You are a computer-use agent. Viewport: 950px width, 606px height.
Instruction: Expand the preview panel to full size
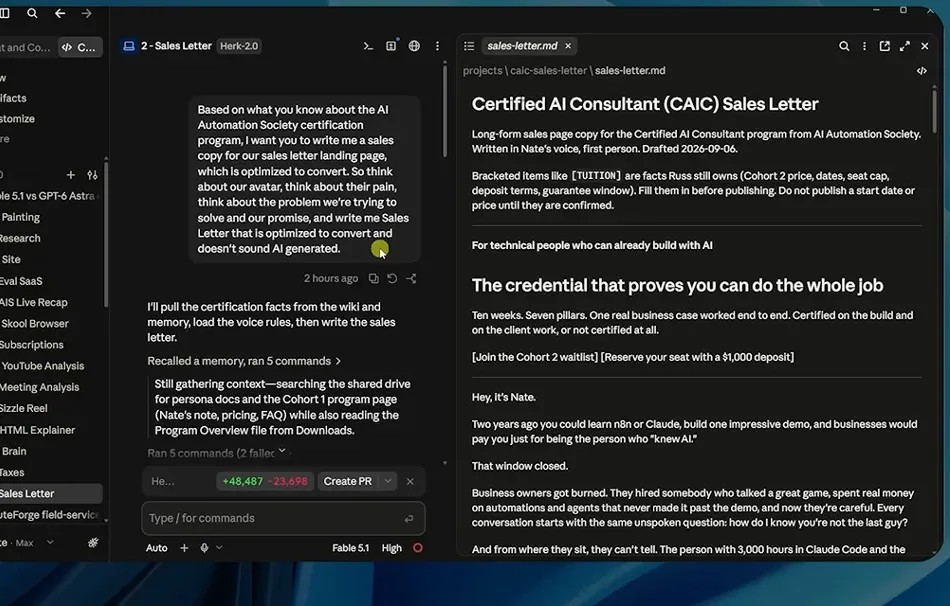[905, 46]
